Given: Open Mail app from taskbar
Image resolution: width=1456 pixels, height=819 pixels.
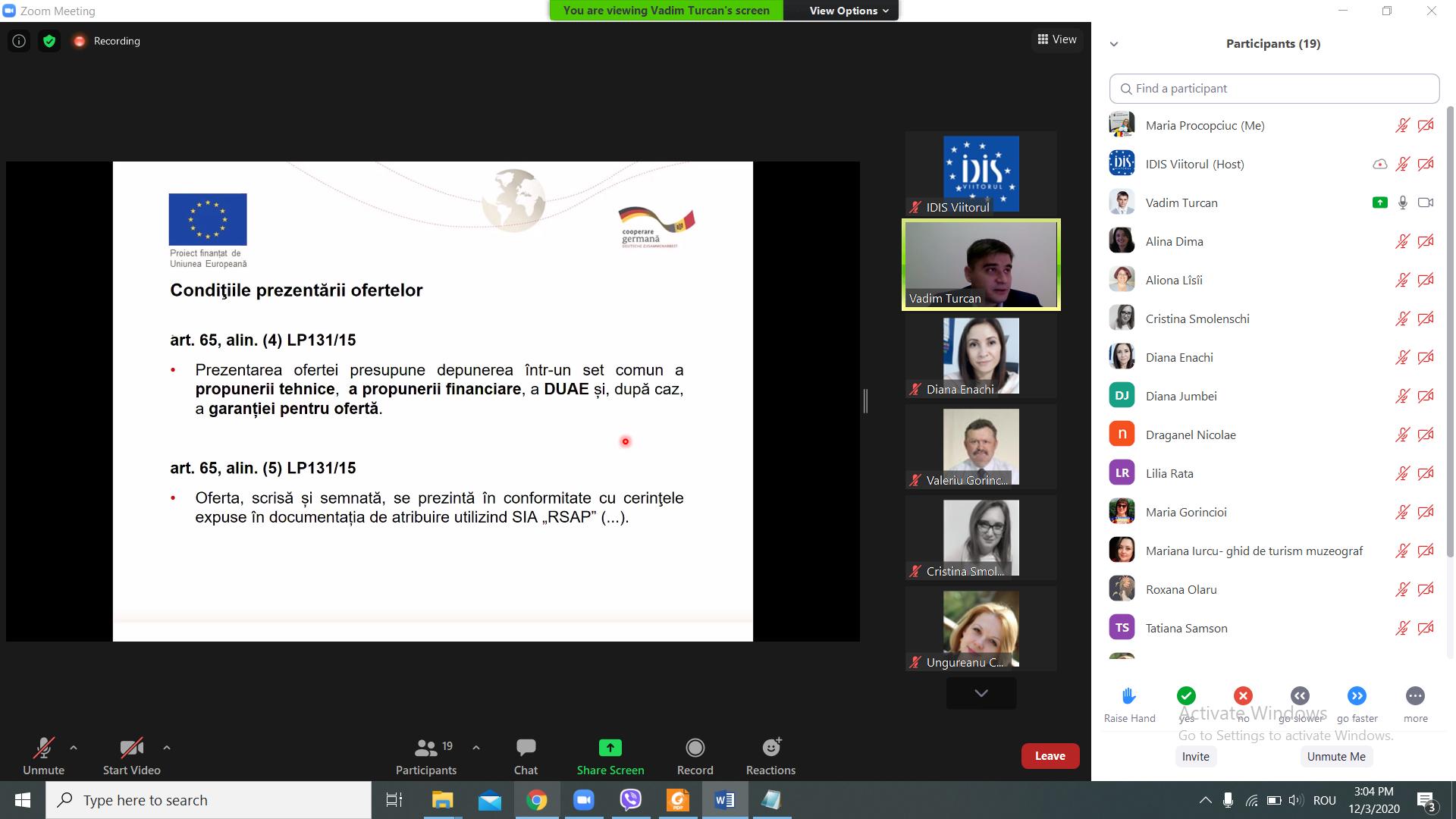Looking at the screenshot, I should [x=490, y=800].
